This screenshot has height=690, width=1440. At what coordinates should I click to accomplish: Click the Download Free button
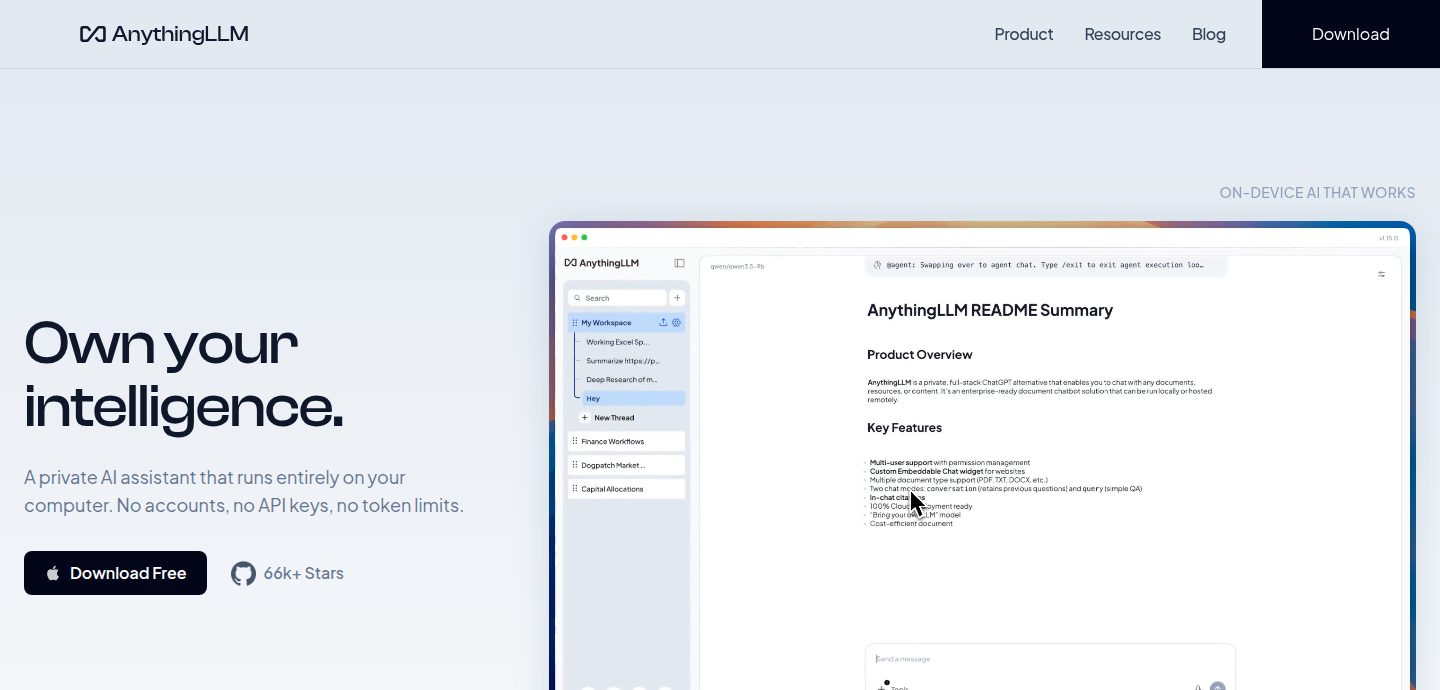click(x=115, y=573)
